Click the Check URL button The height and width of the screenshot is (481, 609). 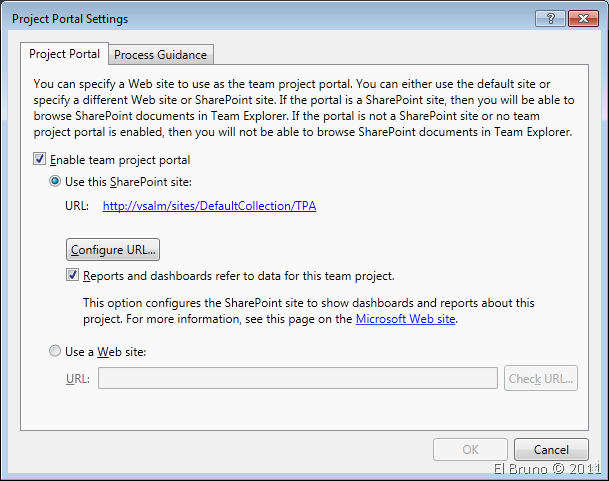541,378
